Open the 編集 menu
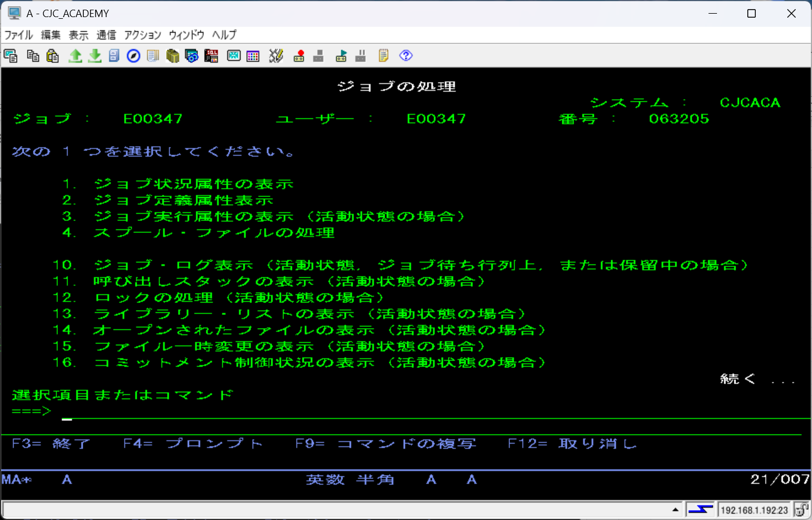This screenshot has width=812, height=520. click(51, 35)
